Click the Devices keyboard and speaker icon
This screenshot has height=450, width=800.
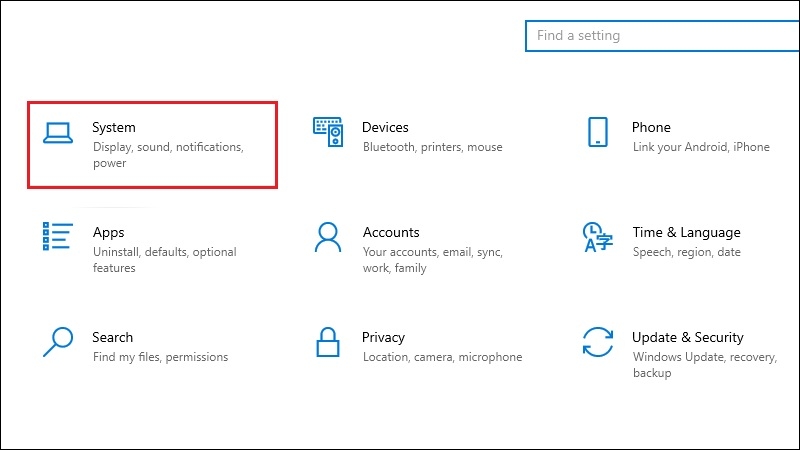(x=328, y=132)
